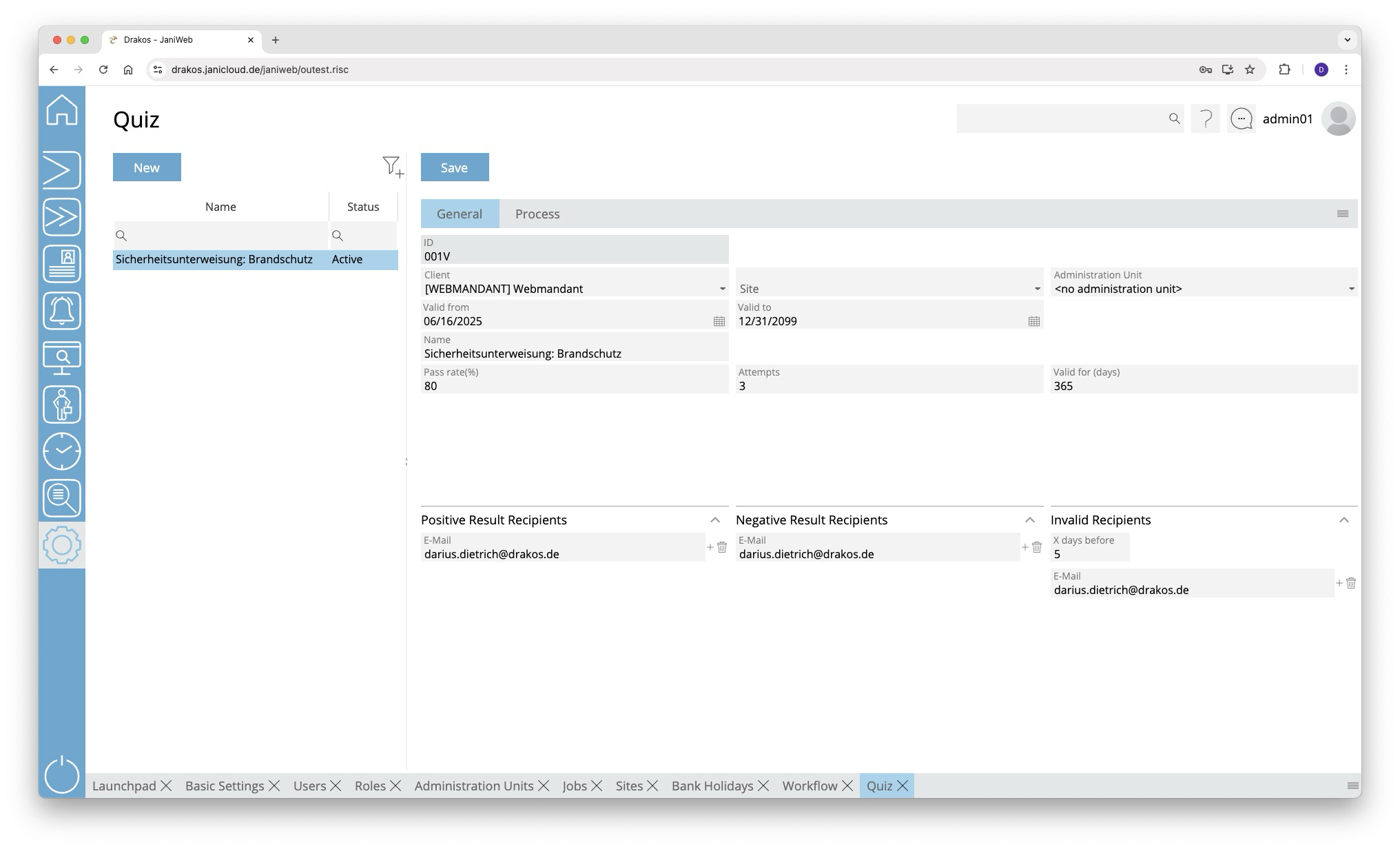Collapse Positive Result Recipients section
The width and height of the screenshot is (1400, 849).
point(714,520)
